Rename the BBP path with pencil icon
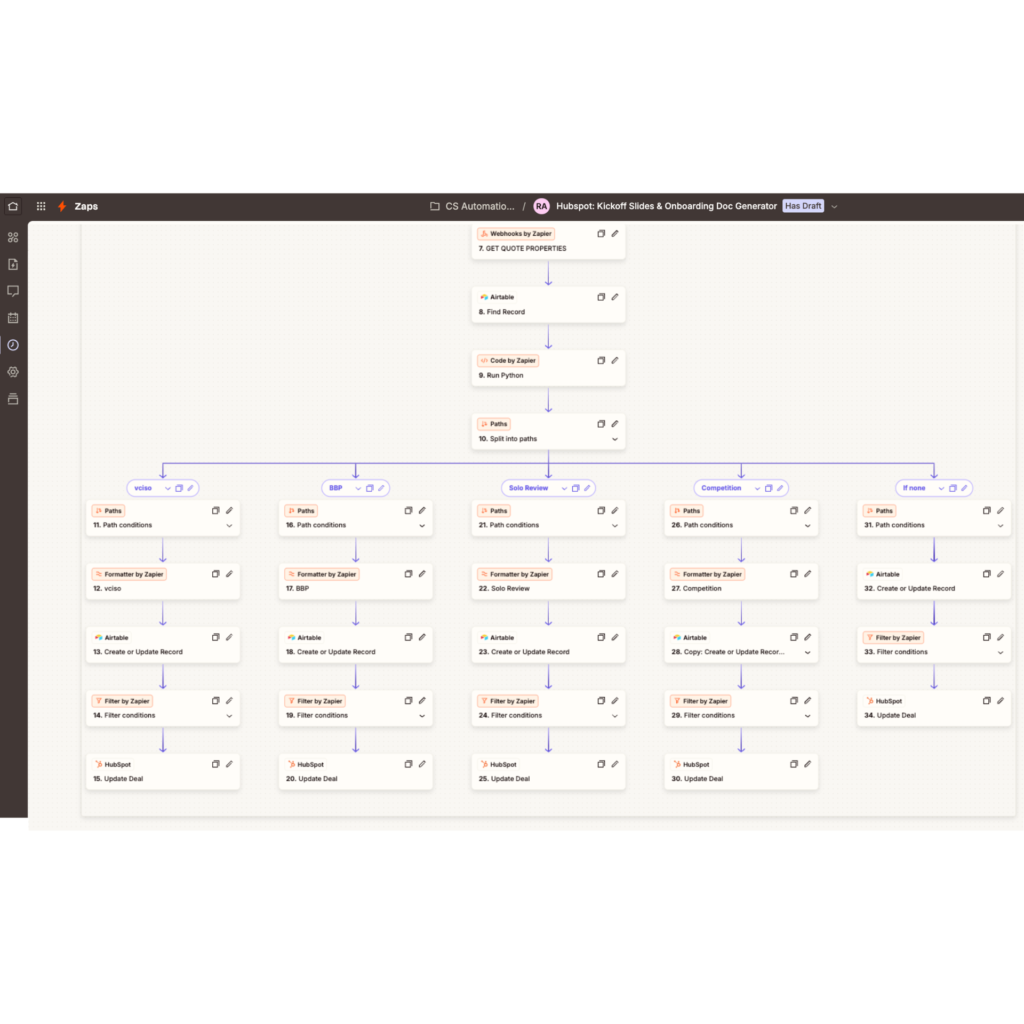The width and height of the screenshot is (1024, 1024). click(x=381, y=488)
